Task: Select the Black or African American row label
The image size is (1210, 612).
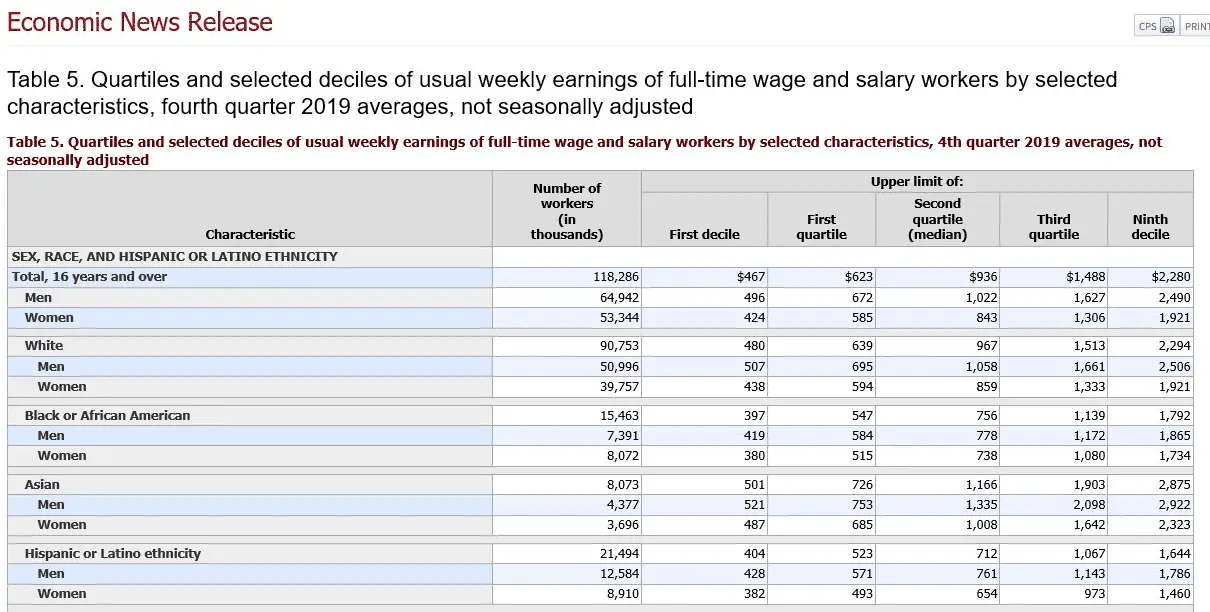Action: pyautogui.click(x=107, y=415)
